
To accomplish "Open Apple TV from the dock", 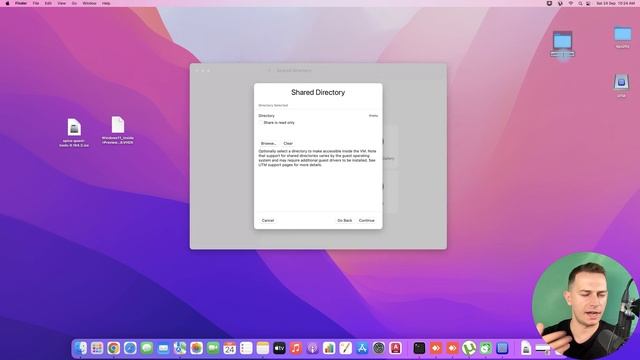I will [279, 348].
